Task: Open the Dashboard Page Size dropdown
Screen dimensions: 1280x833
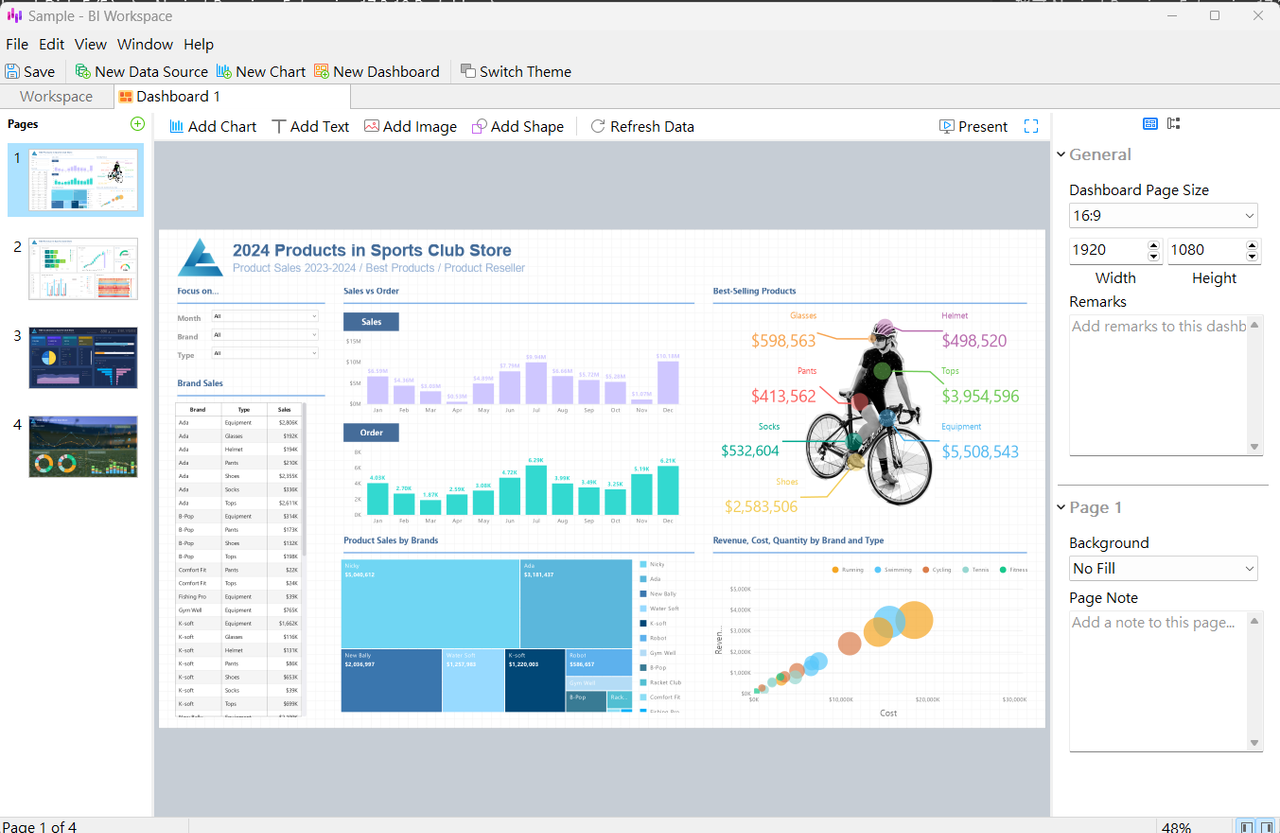Action: (x=1164, y=215)
